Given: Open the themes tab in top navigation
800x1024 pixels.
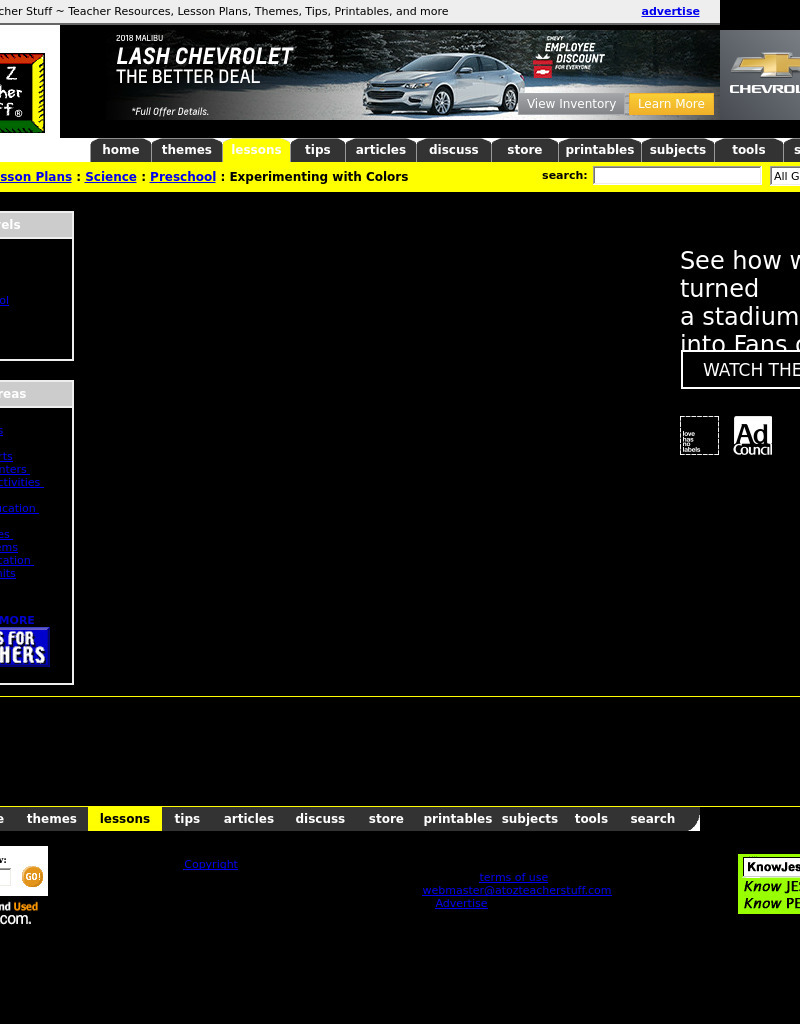Looking at the screenshot, I should coord(186,150).
